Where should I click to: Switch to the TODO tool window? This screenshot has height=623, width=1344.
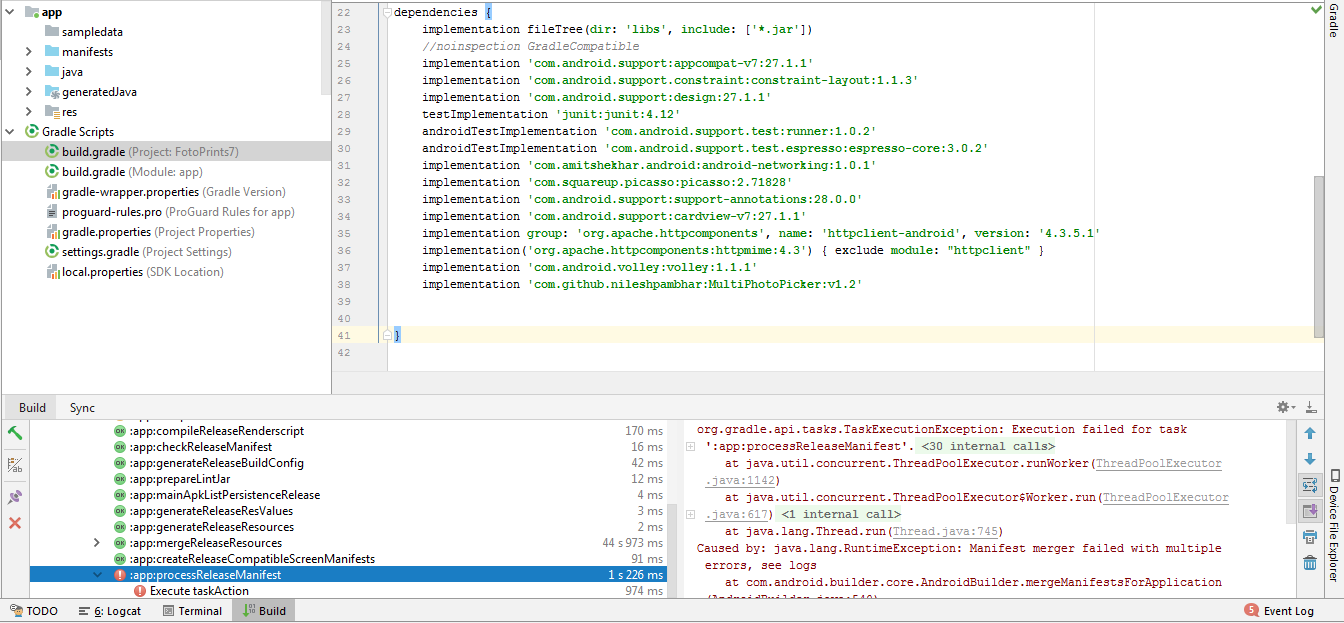(33, 611)
